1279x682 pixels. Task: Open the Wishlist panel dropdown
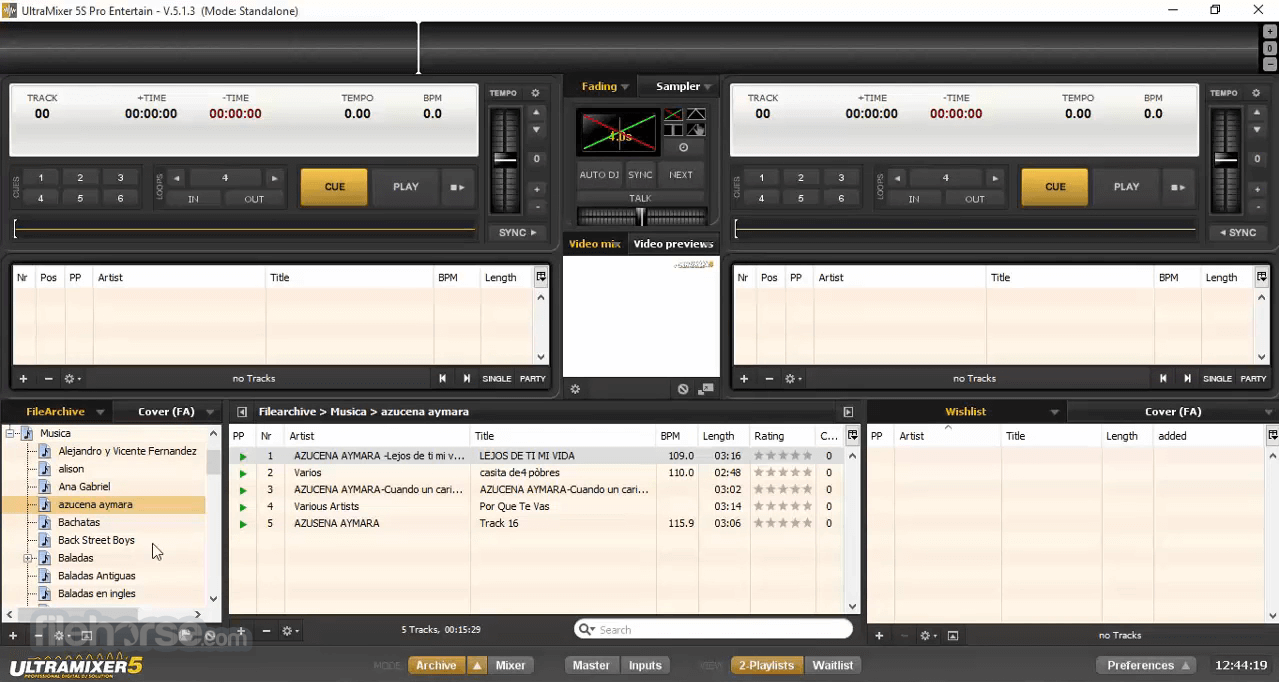tap(1054, 412)
